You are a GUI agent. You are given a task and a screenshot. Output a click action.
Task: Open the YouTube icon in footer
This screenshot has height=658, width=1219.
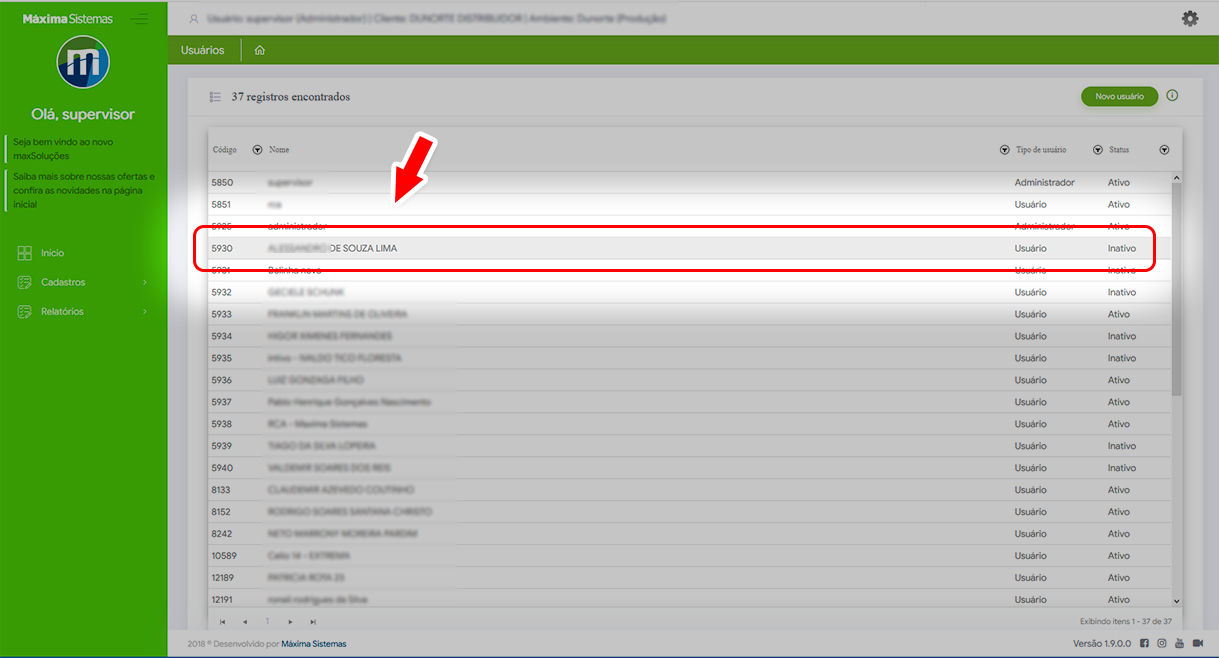(1180, 643)
